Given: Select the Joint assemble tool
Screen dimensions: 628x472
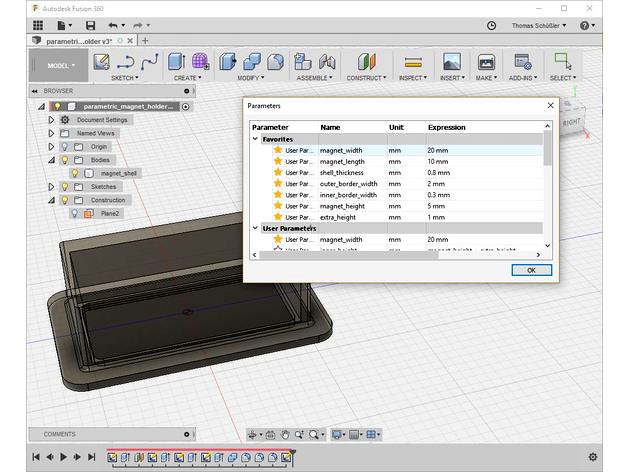Looking at the screenshot, I should click(327, 62).
